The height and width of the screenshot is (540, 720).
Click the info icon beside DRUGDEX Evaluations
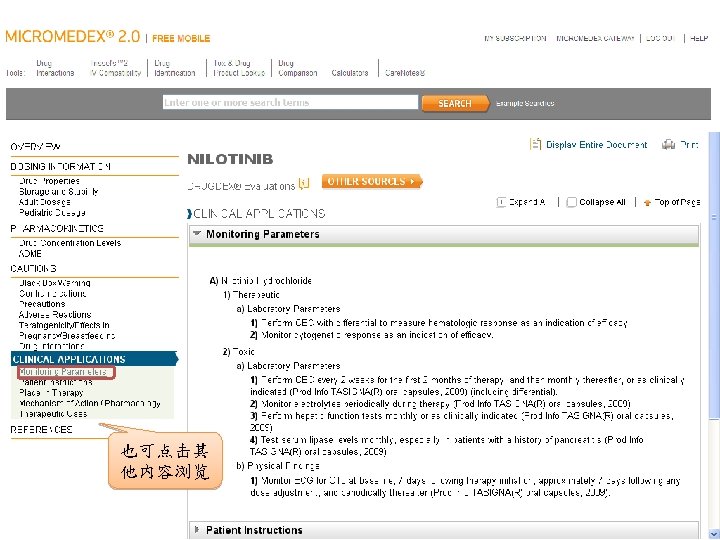[304, 184]
